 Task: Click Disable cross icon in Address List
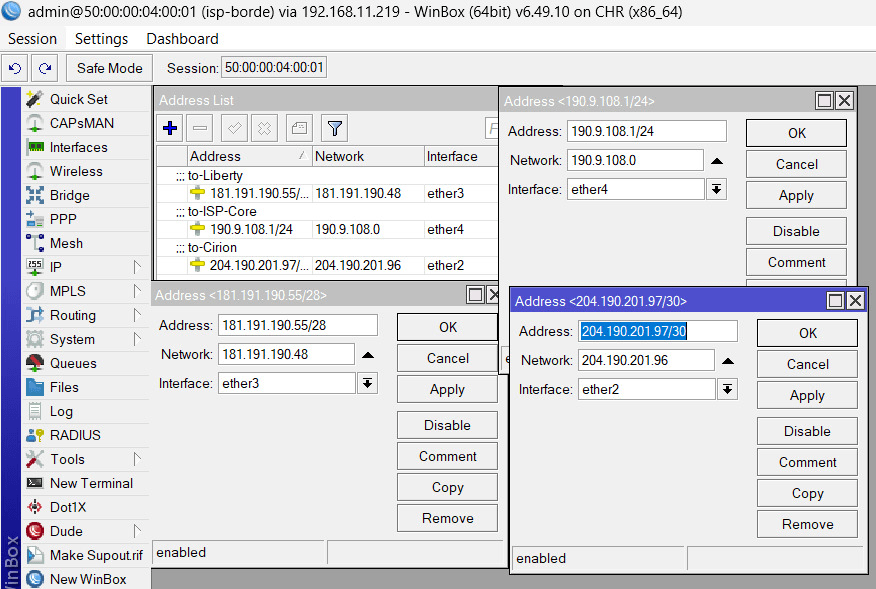[x=264, y=129]
